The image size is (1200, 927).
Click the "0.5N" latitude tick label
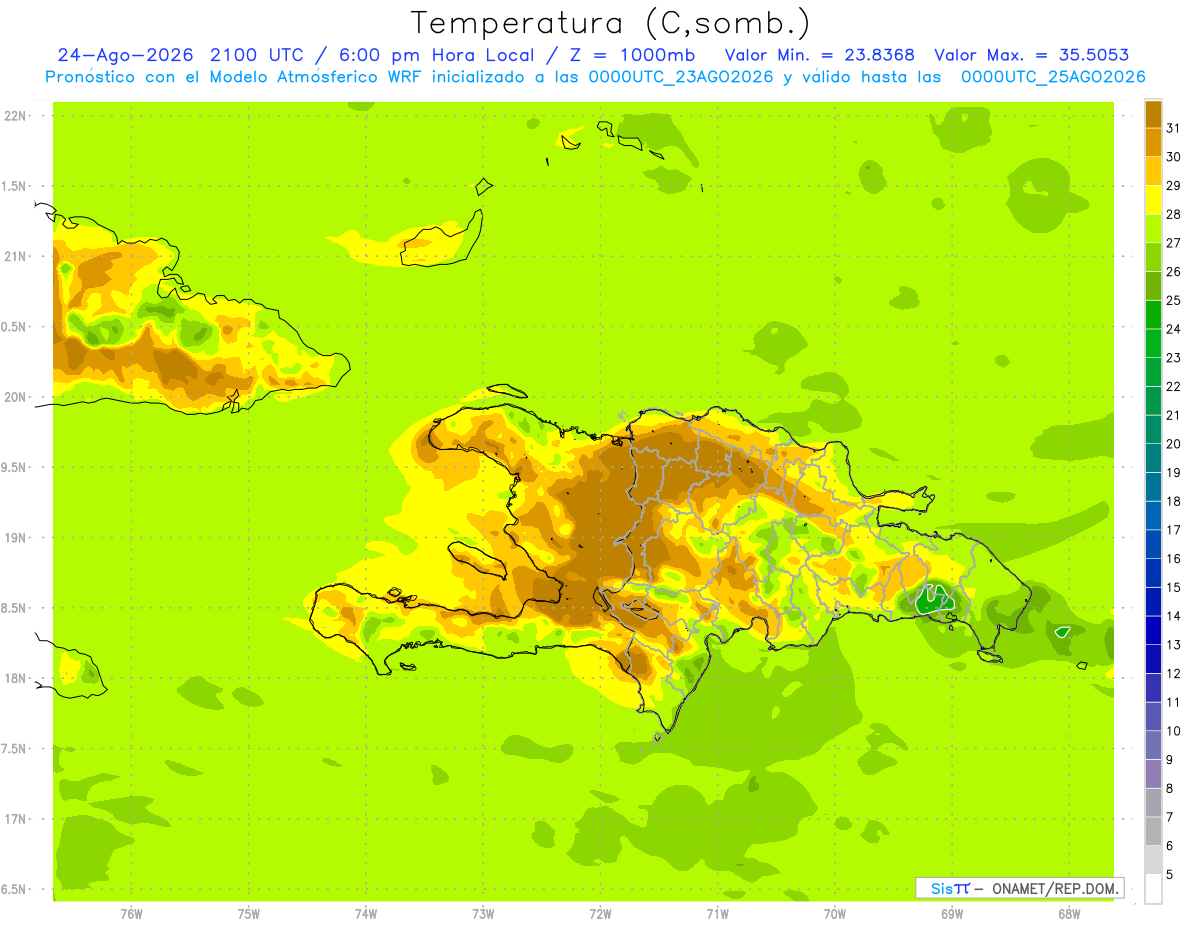(x=14, y=327)
